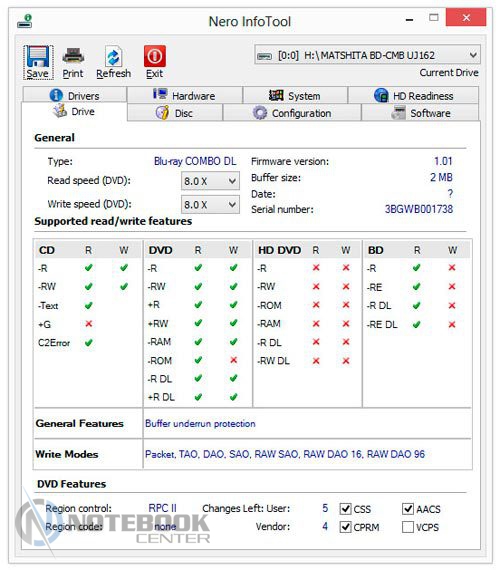Toggle the CPRM checkbox
Image resolution: width=500 pixels, height=570 pixels.
(345, 527)
